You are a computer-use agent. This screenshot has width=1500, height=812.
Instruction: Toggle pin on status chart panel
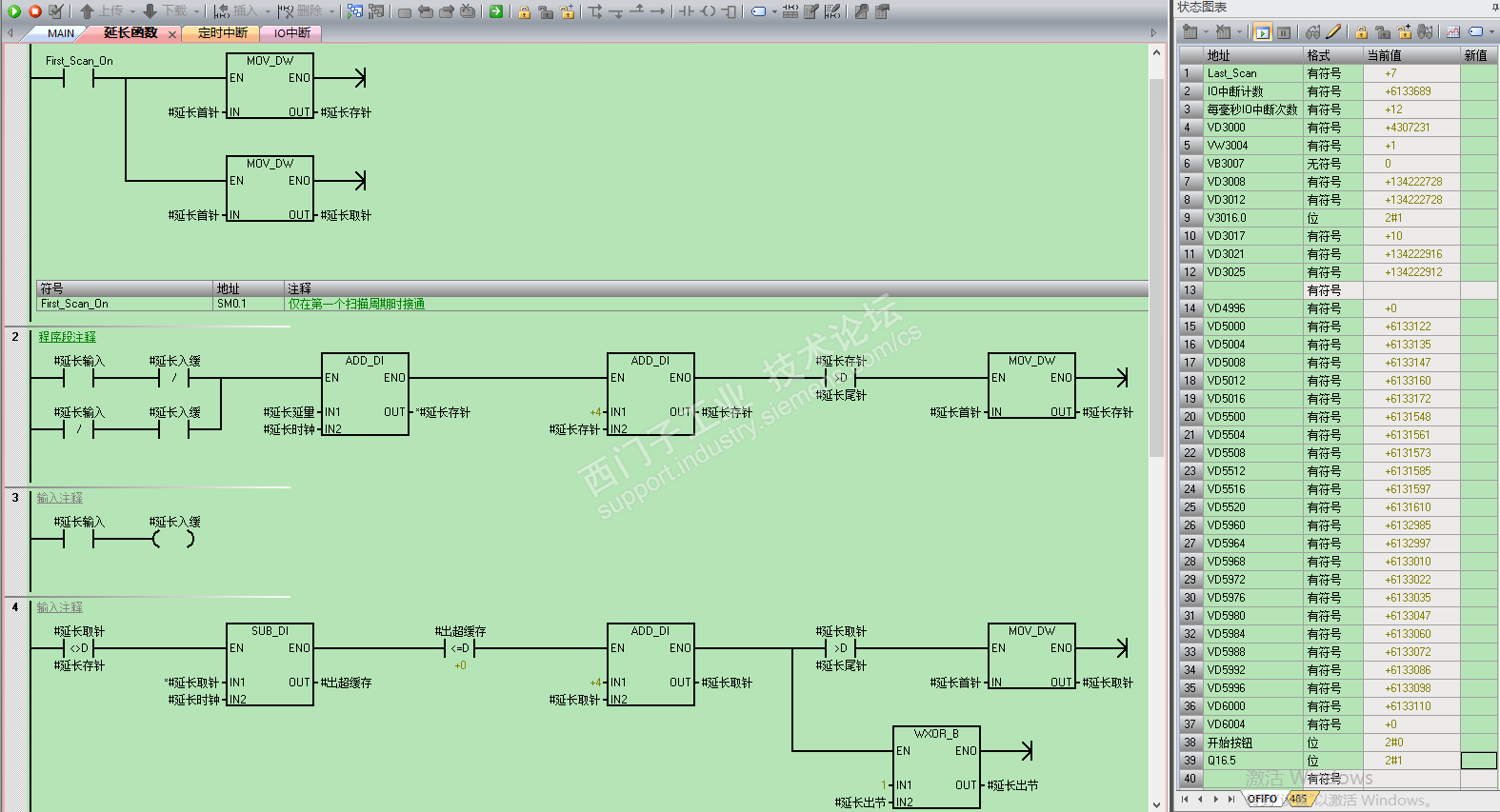pyautogui.click(x=1494, y=7)
